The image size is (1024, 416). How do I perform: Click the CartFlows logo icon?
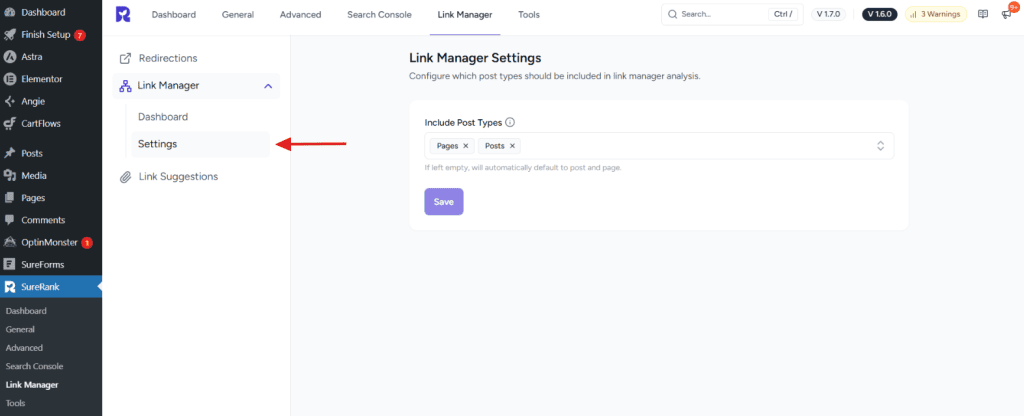pyautogui.click(x=9, y=123)
